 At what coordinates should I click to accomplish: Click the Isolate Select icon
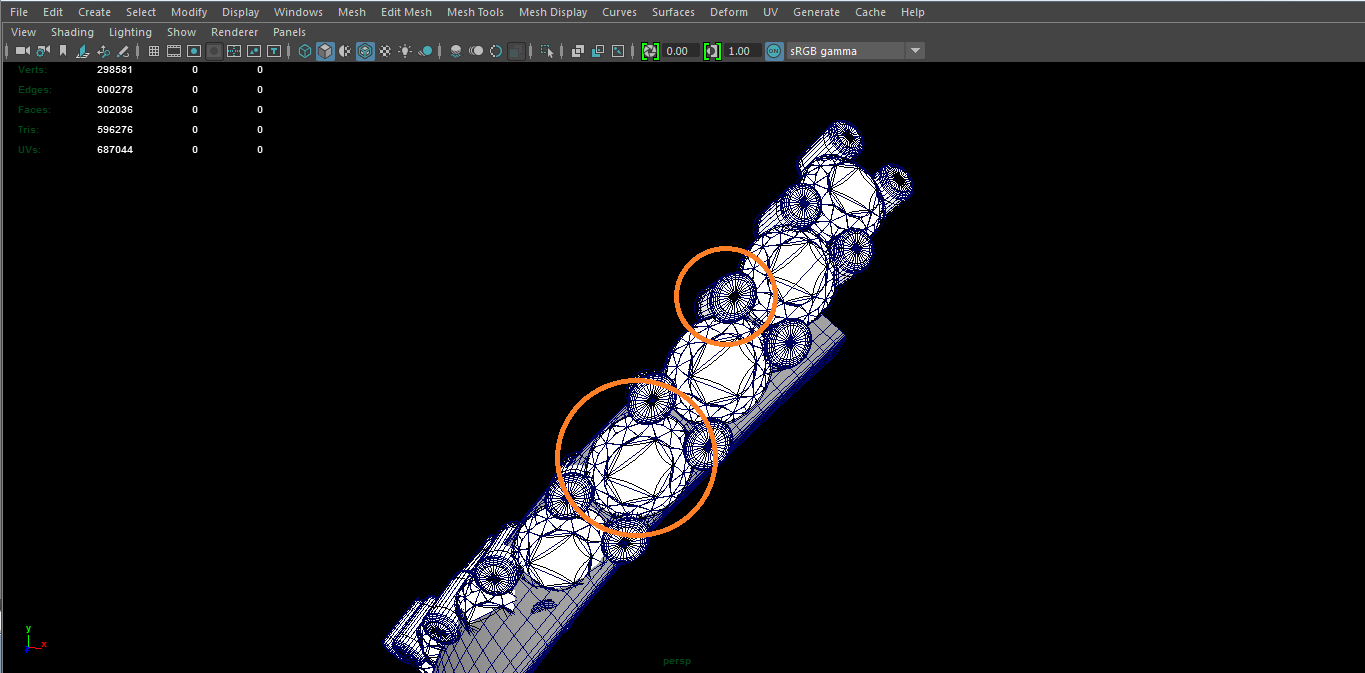point(547,51)
